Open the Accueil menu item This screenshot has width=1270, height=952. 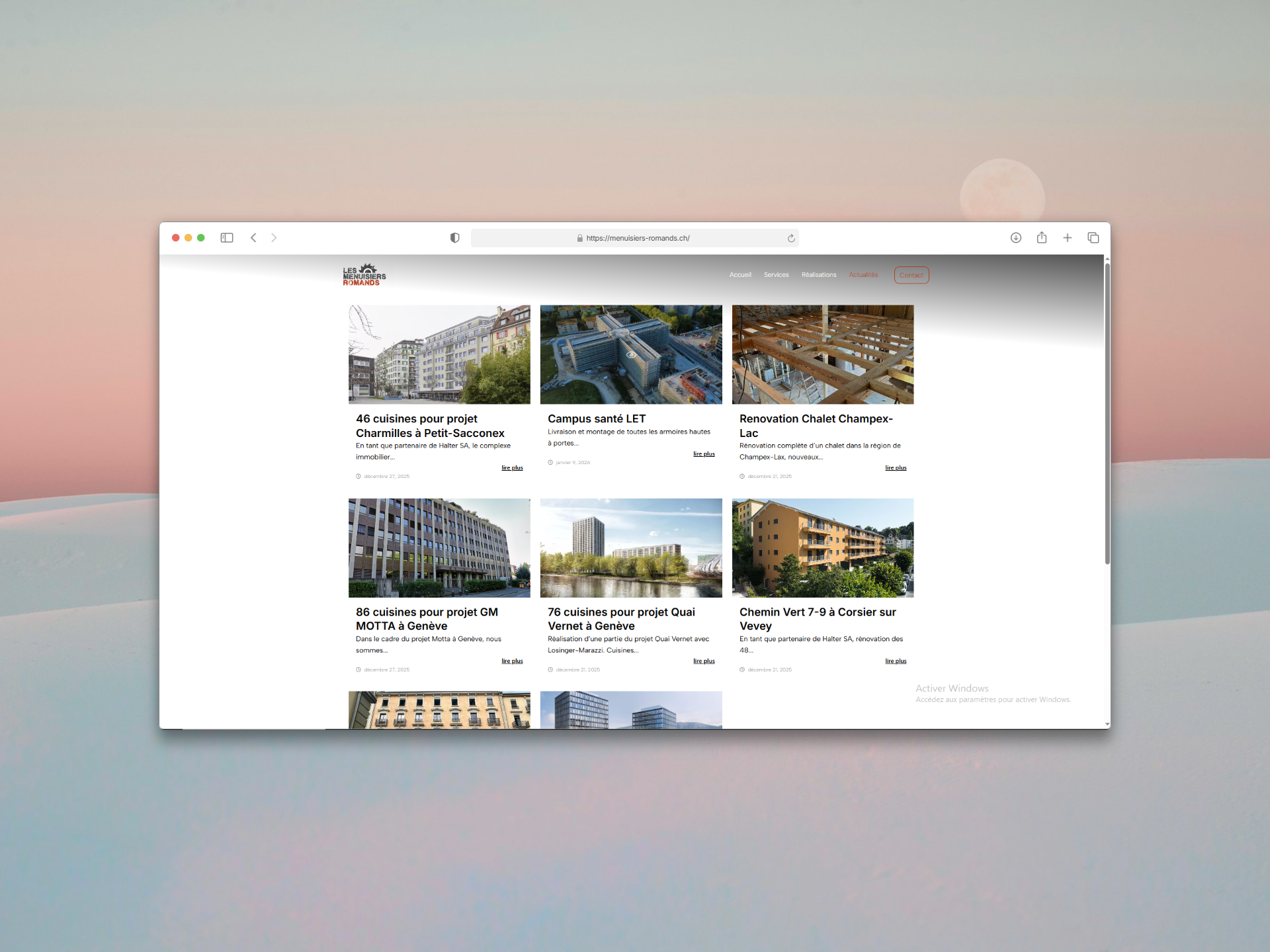(740, 275)
